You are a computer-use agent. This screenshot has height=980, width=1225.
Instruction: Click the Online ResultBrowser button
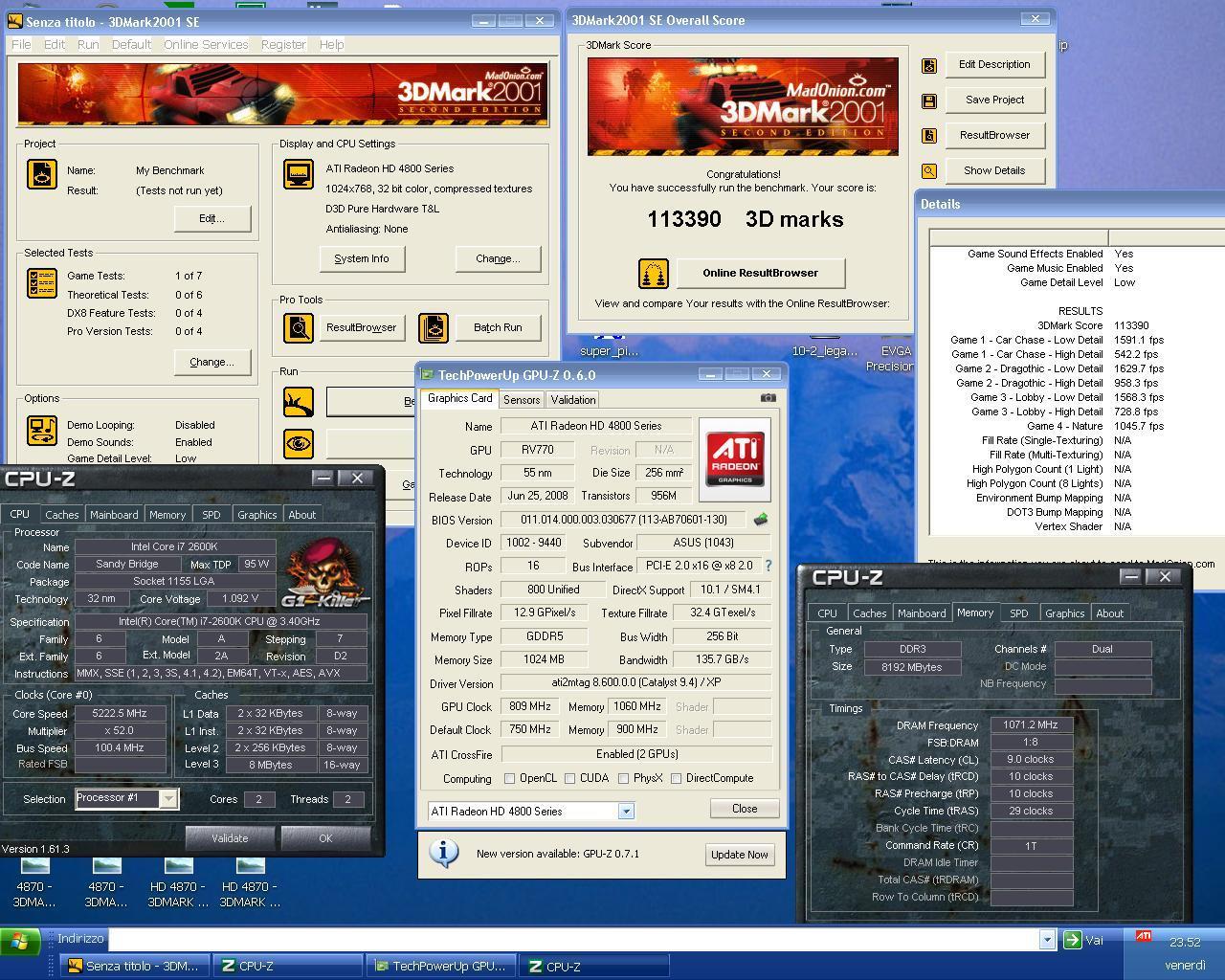tap(761, 273)
